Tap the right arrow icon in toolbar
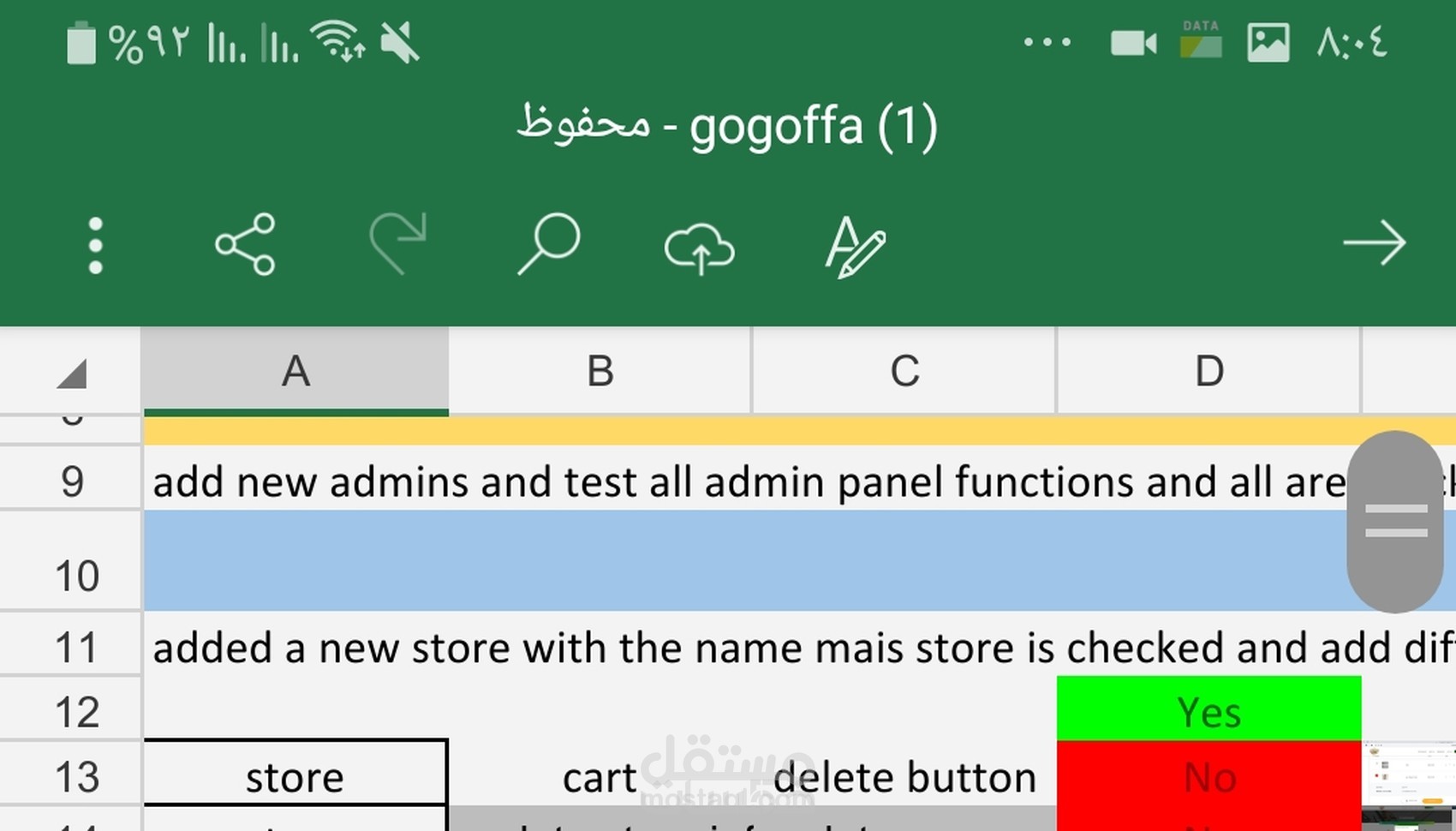1456x831 pixels. tap(1374, 244)
